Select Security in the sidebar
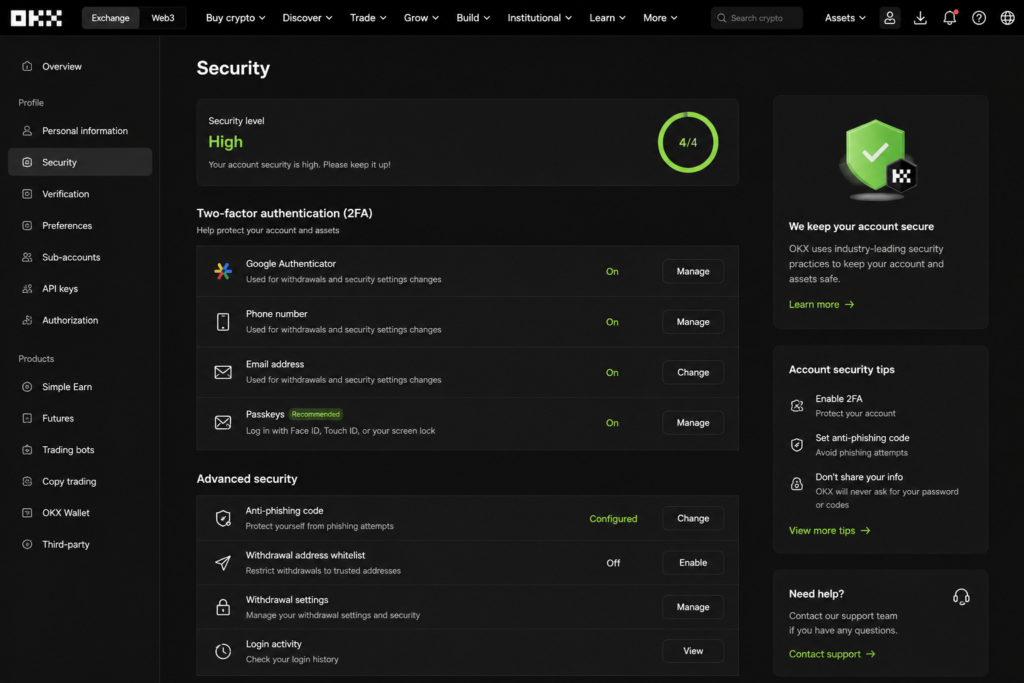This screenshot has width=1024, height=683. pos(80,162)
